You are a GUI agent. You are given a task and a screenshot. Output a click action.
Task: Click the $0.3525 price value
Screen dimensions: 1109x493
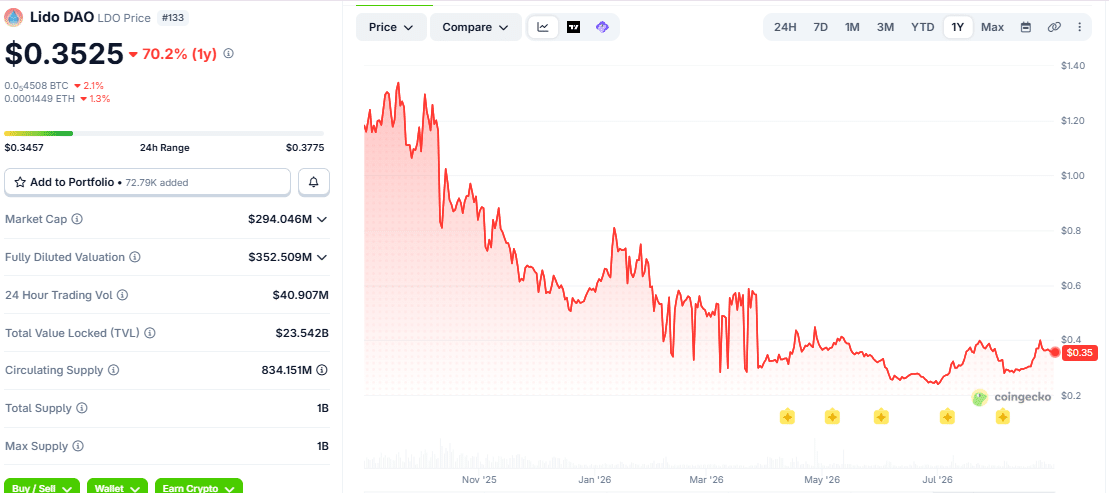(64, 54)
